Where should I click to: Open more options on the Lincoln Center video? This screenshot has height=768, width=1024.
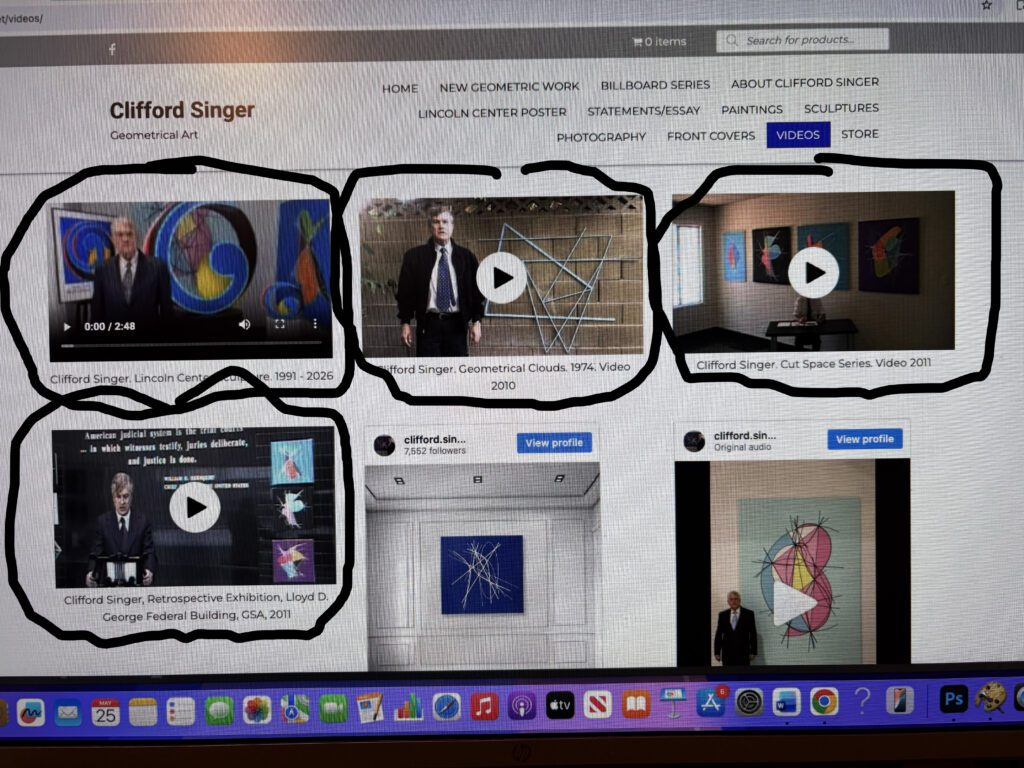315,323
